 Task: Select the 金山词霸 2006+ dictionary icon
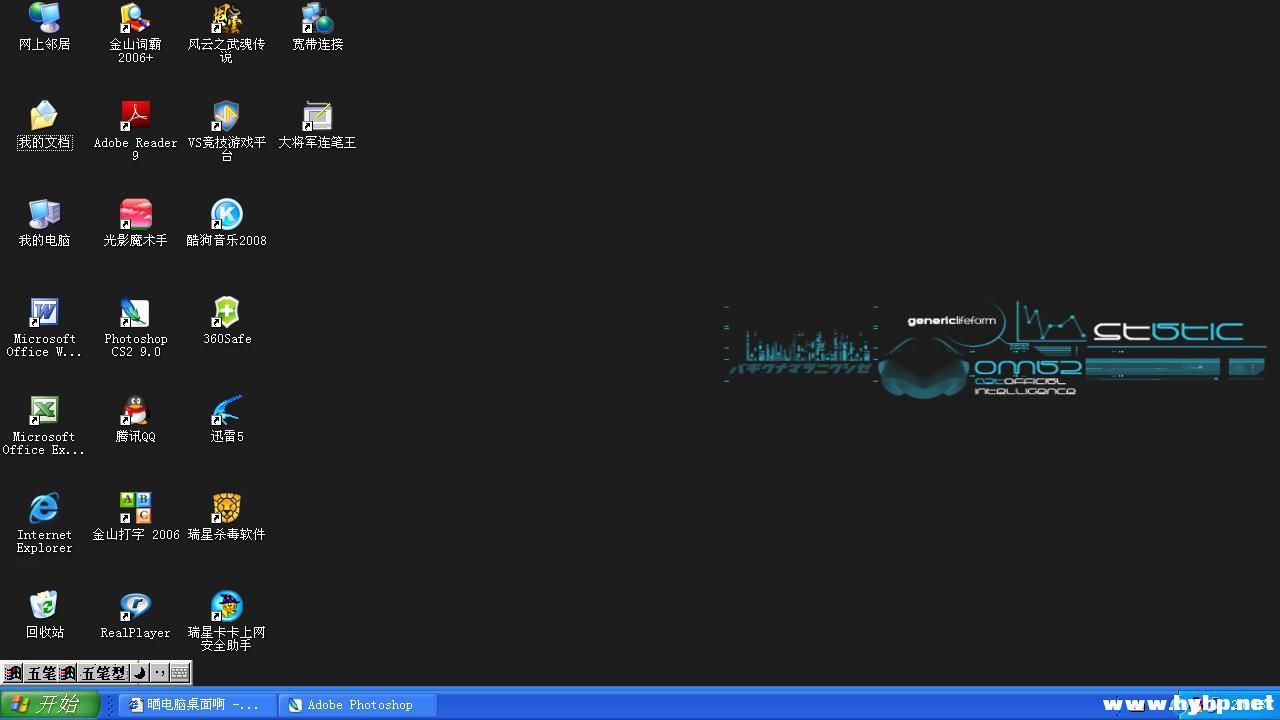[x=135, y=18]
